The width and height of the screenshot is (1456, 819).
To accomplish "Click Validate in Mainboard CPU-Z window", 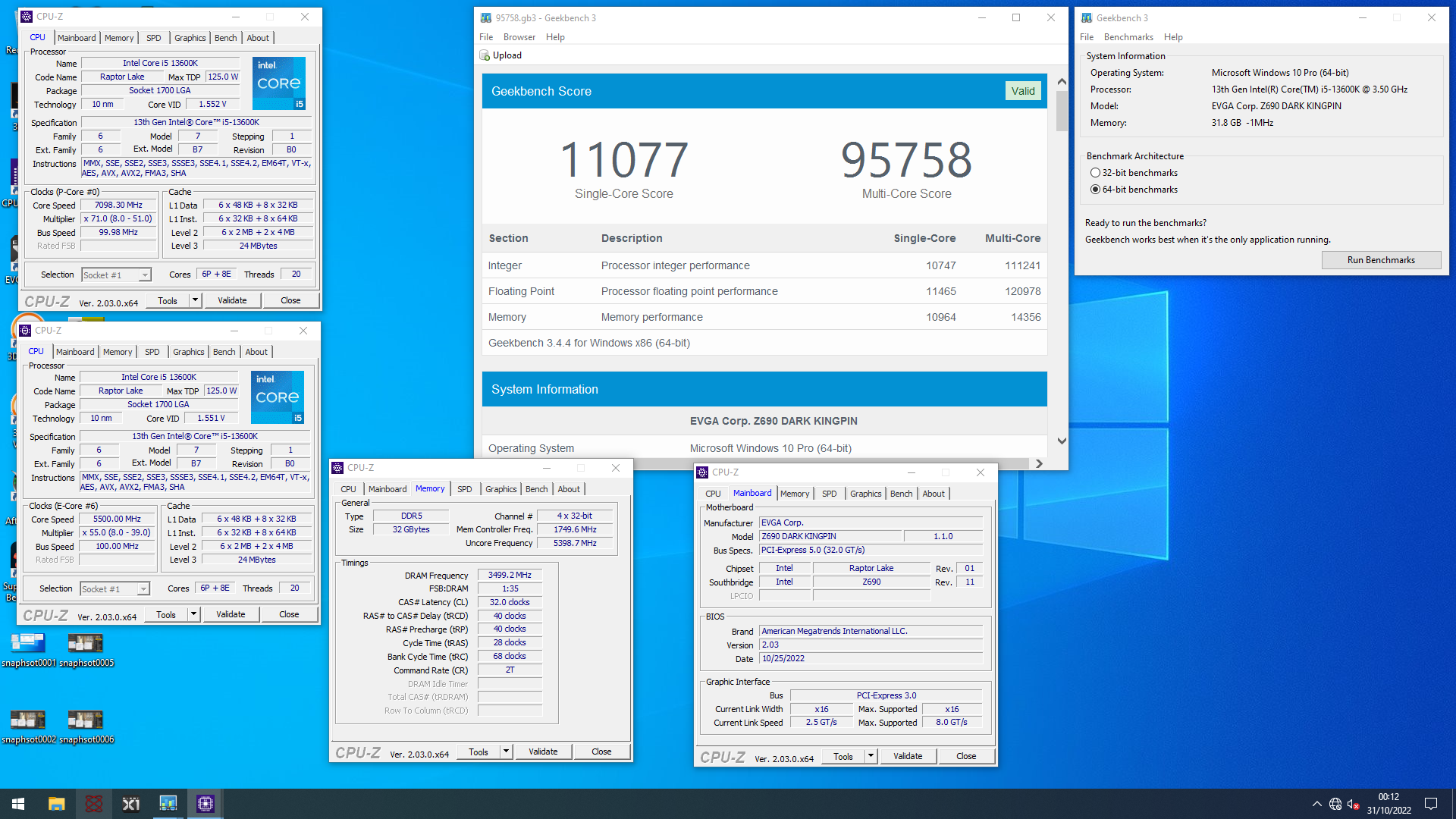I will point(908,756).
